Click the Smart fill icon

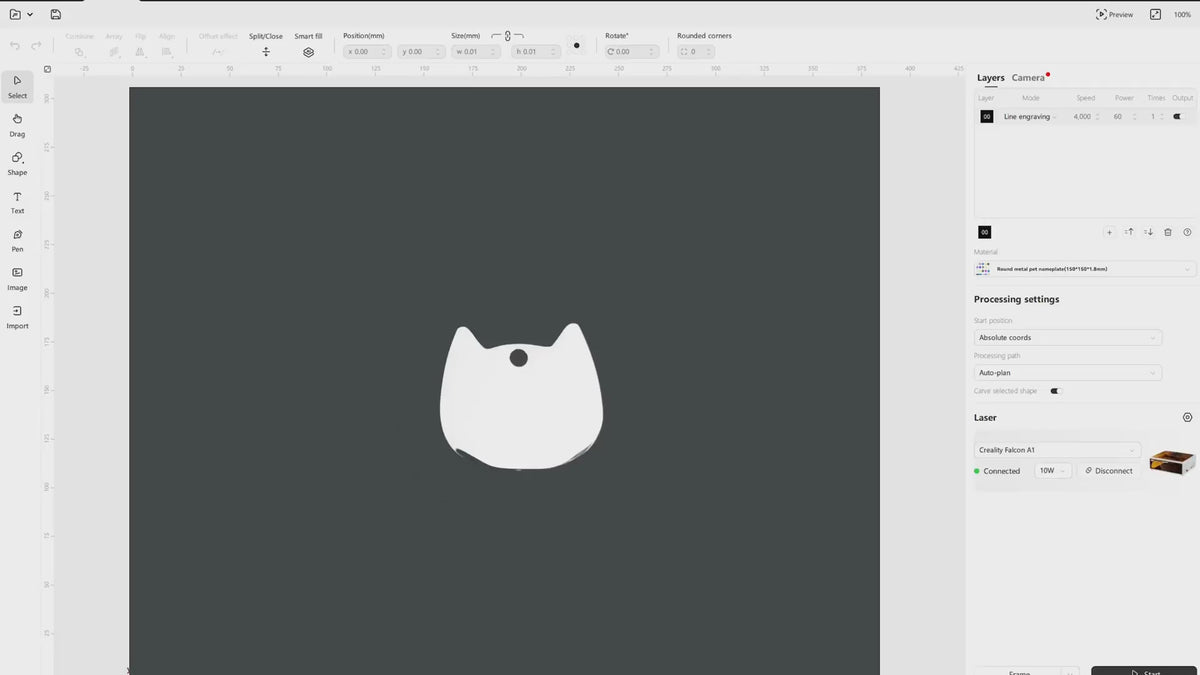[308, 52]
